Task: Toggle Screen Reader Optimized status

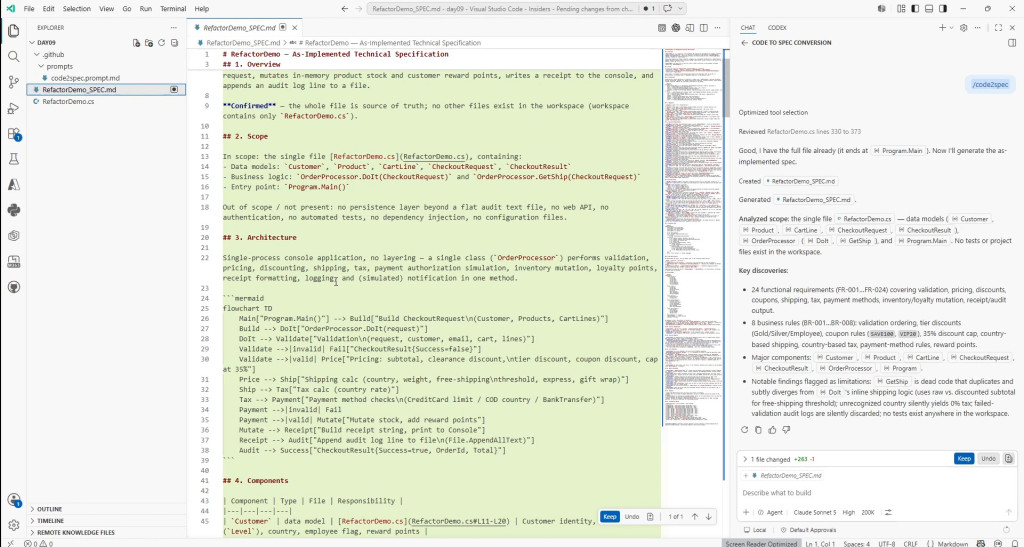Action: click(761, 543)
